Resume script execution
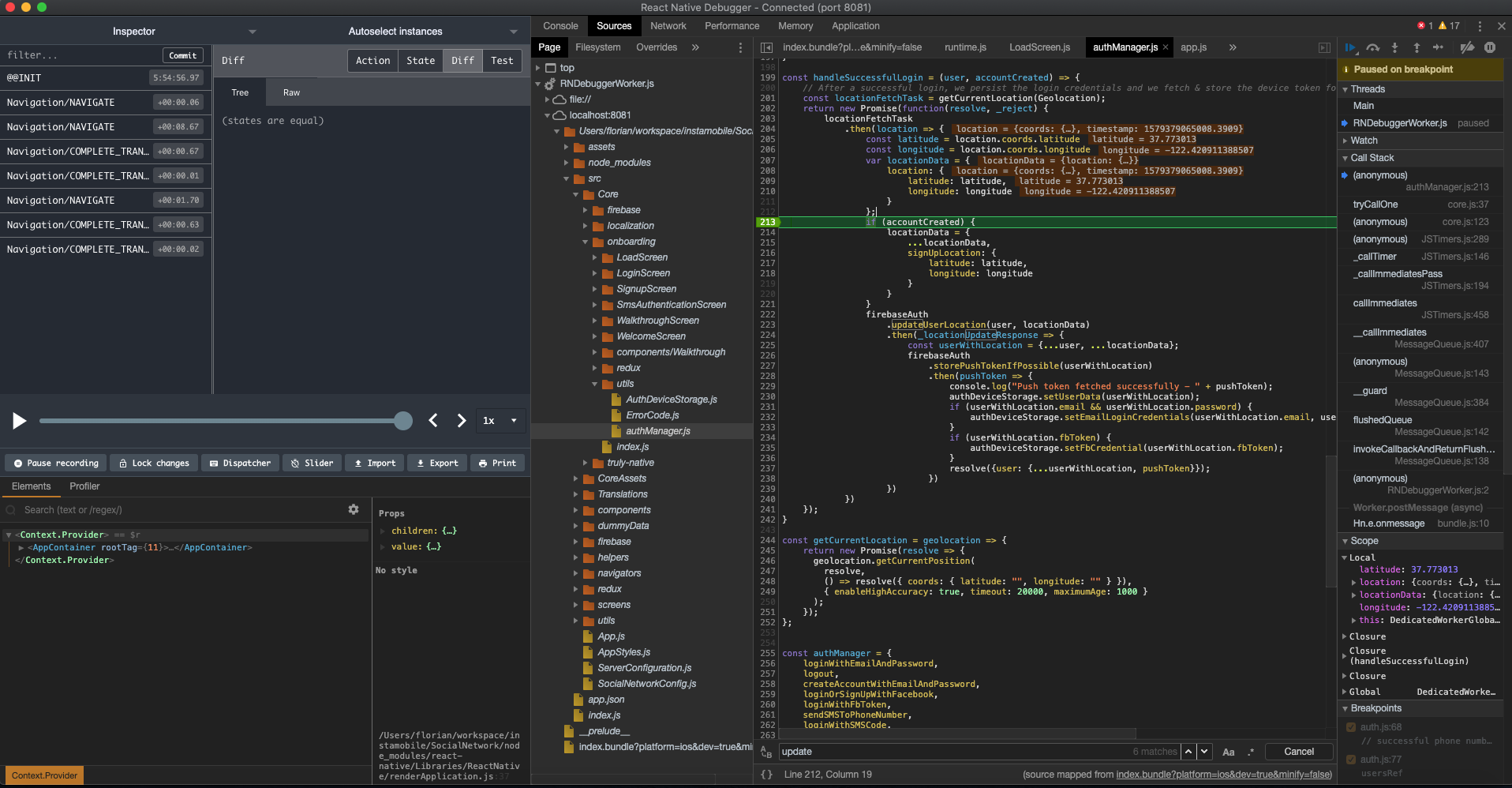Viewport: 1512px width, 788px height. (1350, 47)
